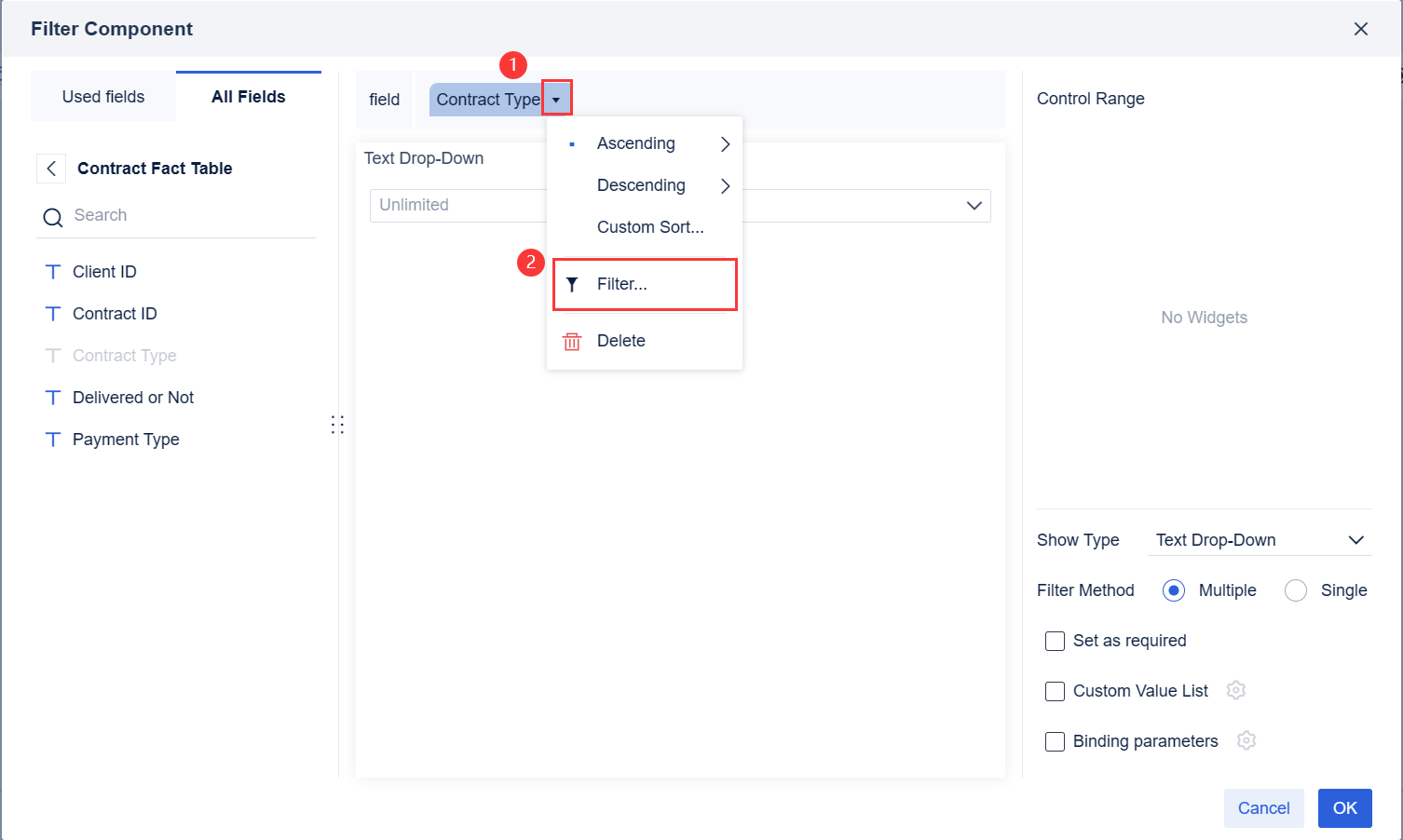
Task: Expand the Ascending submenu
Action: point(725,144)
